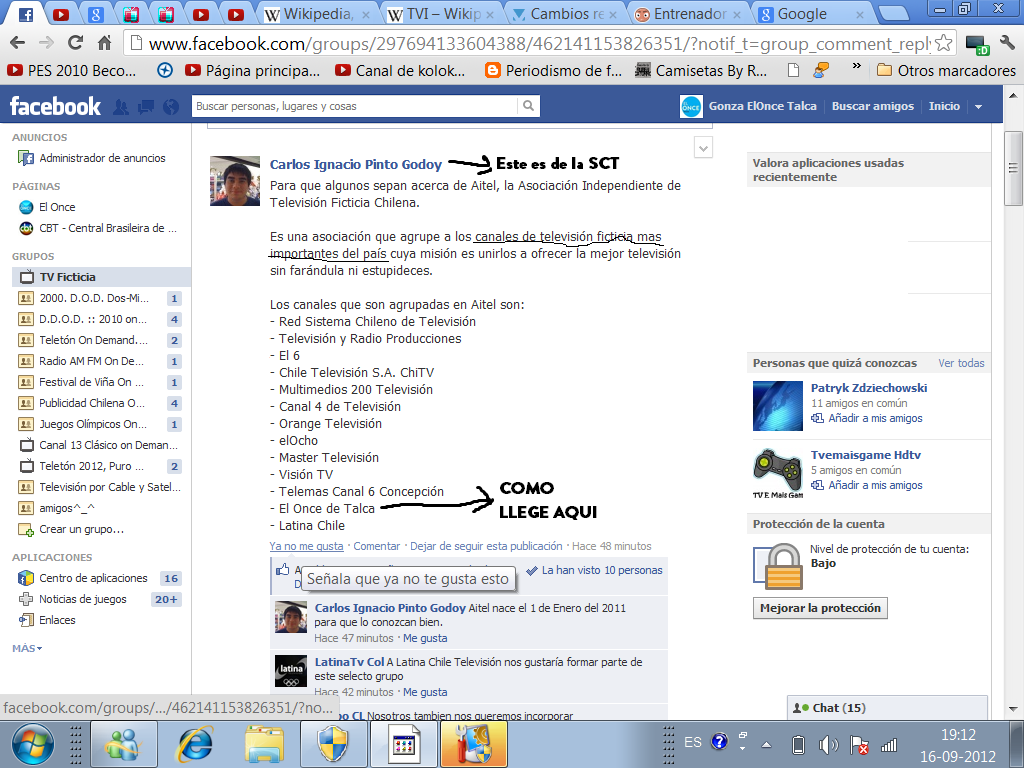Click the volume speaker tray icon
Image resolution: width=1024 pixels, height=768 pixels.
click(828, 744)
